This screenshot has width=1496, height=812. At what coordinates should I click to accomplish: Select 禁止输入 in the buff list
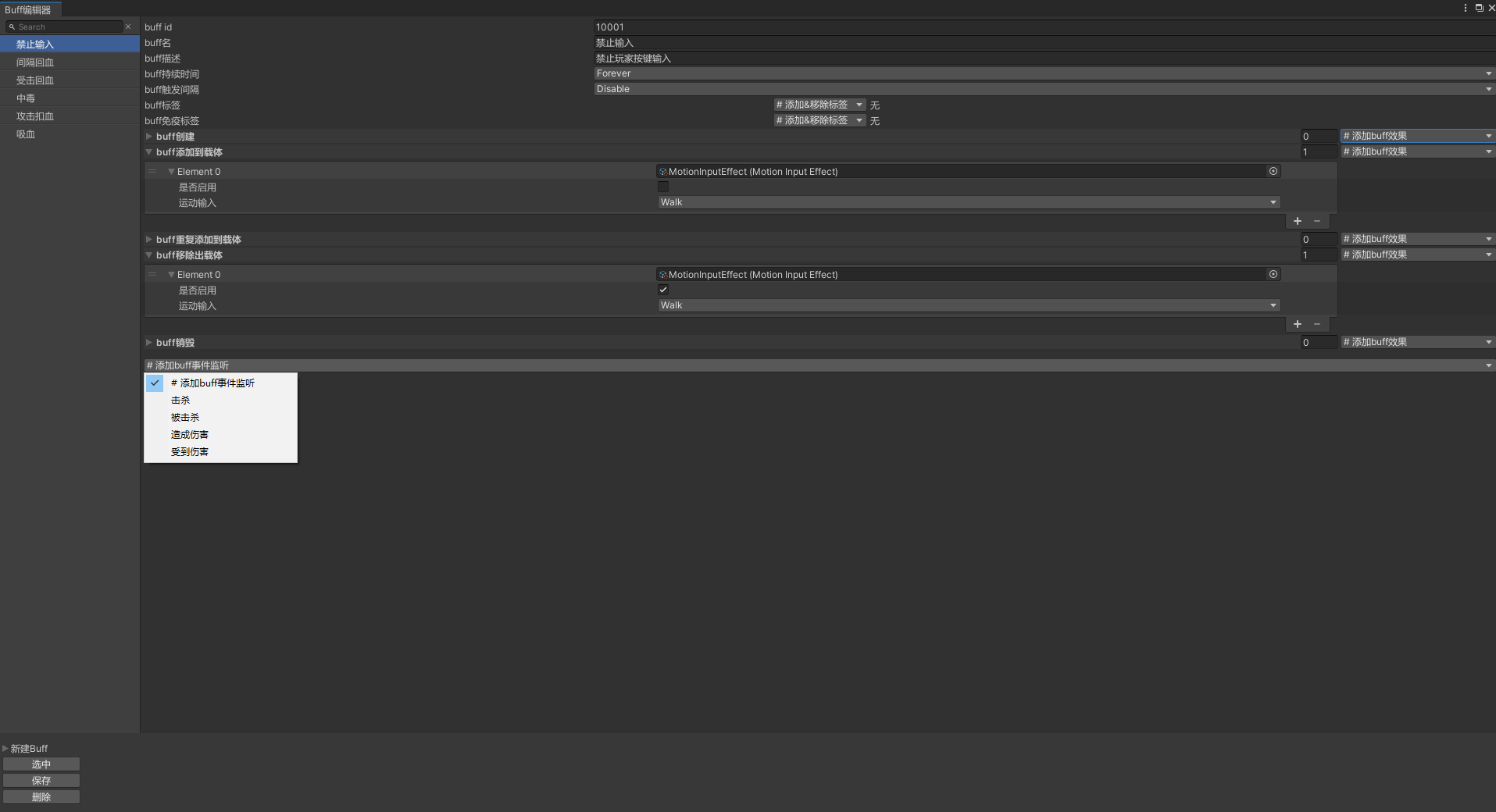pos(70,45)
